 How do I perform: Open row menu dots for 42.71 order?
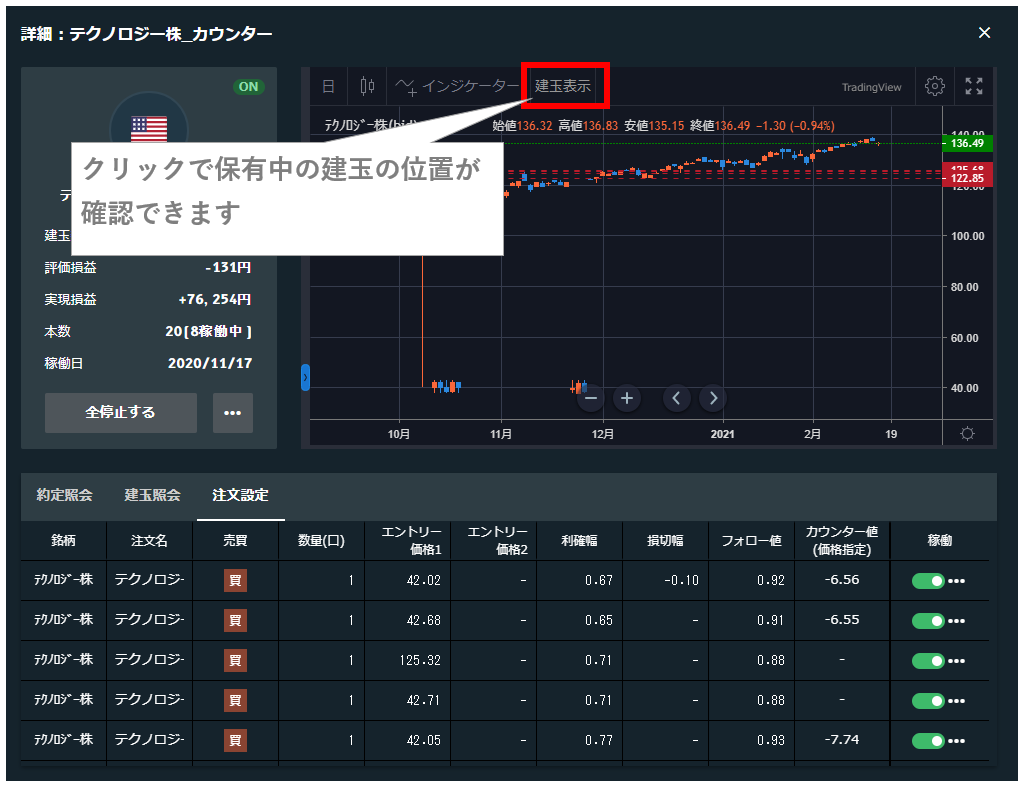956,700
